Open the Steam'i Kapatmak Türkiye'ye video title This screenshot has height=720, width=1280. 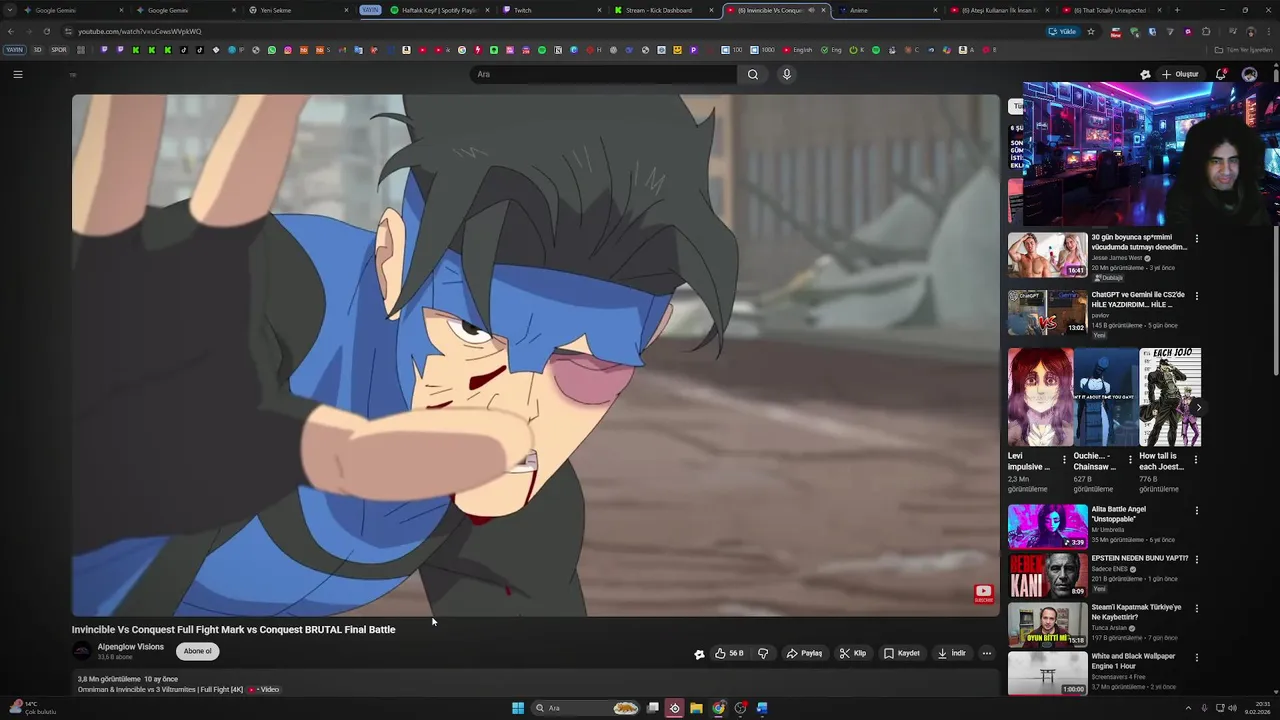pyautogui.click(x=1136, y=612)
